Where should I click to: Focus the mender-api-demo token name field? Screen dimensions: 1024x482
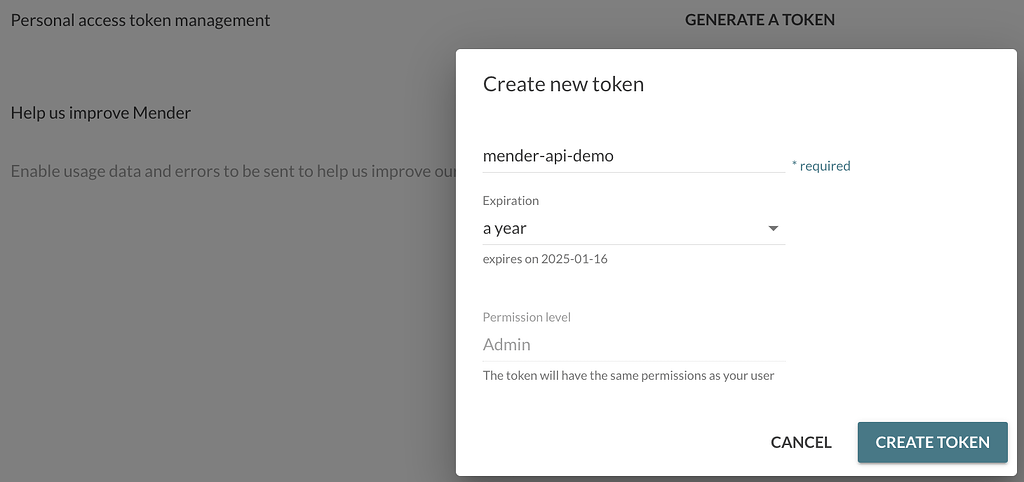pos(632,156)
